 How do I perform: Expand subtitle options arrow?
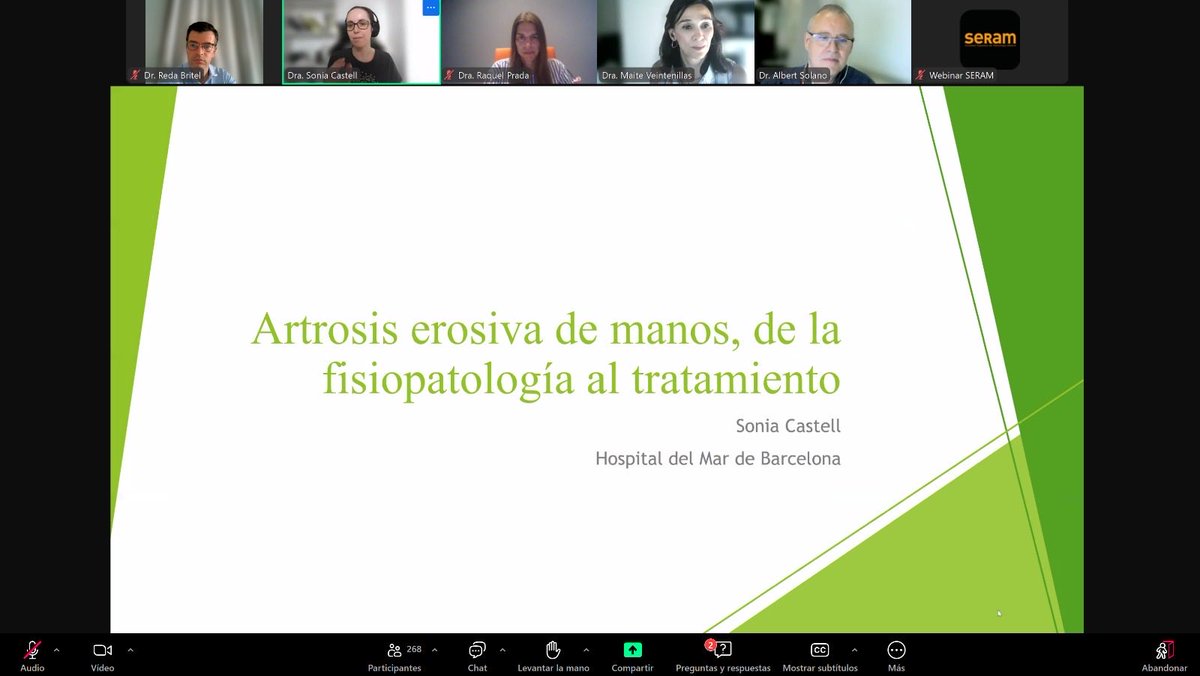point(854,650)
